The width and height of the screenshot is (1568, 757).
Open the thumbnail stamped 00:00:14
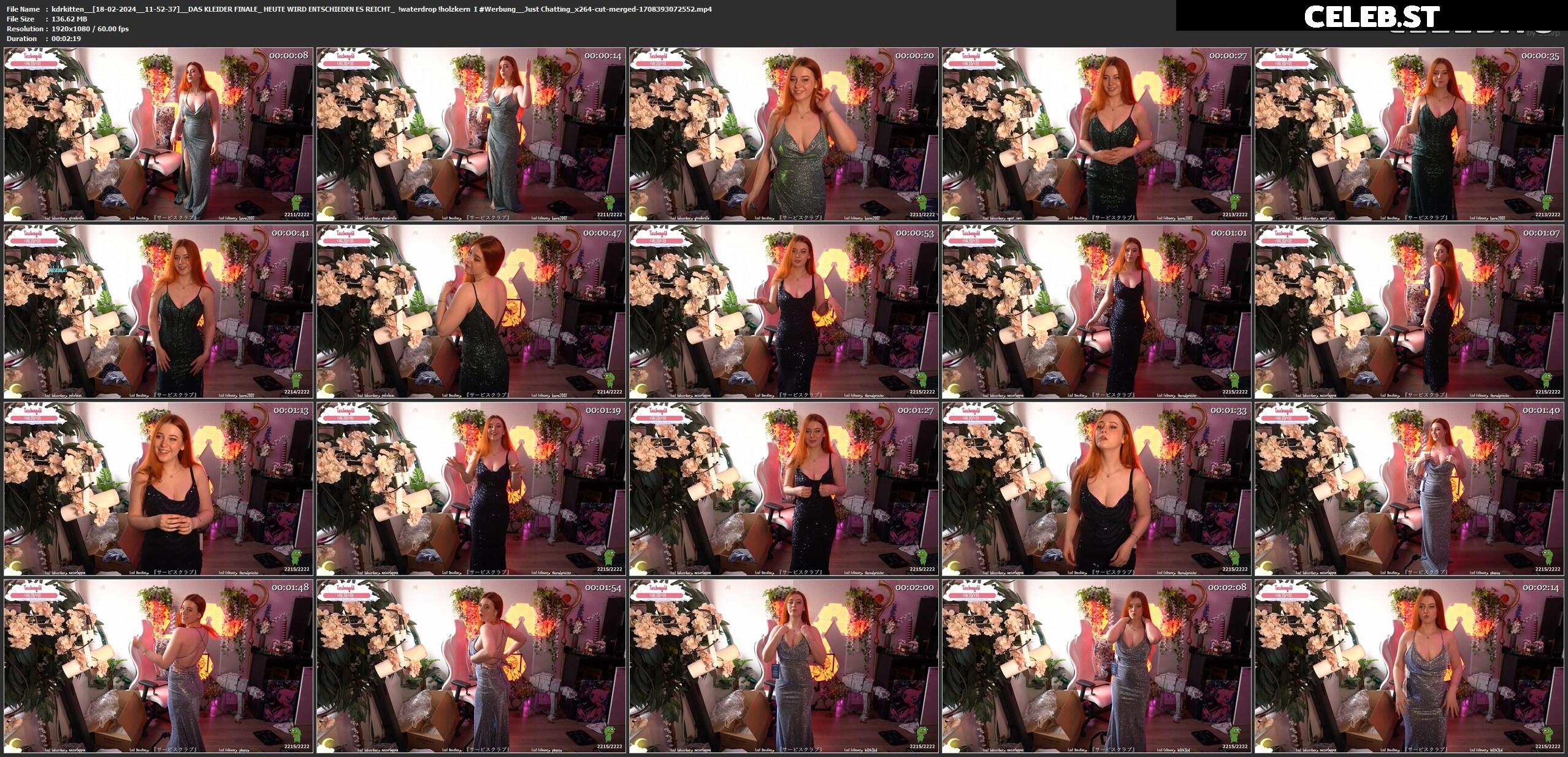[471, 134]
